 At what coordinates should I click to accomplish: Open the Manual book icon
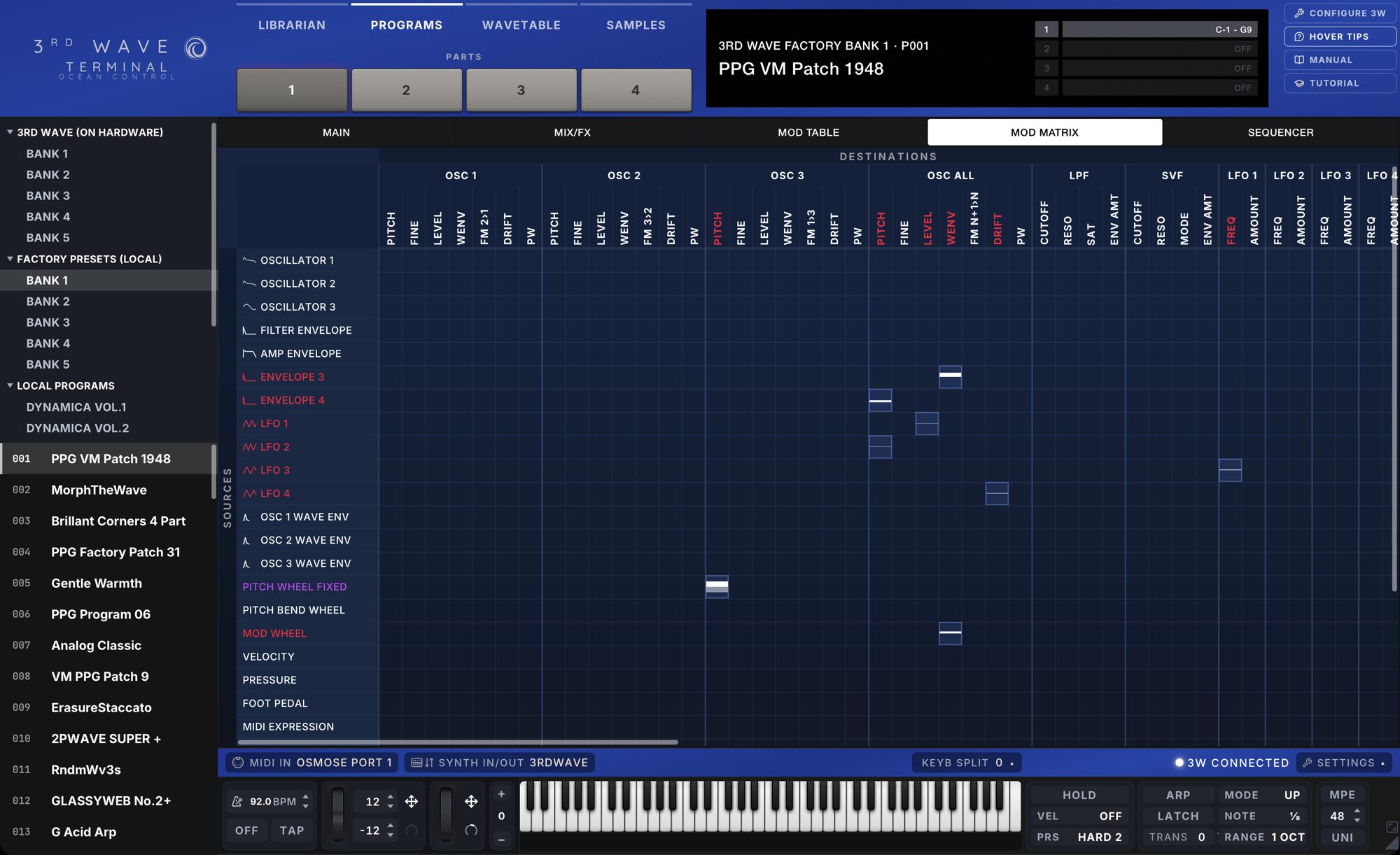(x=1299, y=59)
